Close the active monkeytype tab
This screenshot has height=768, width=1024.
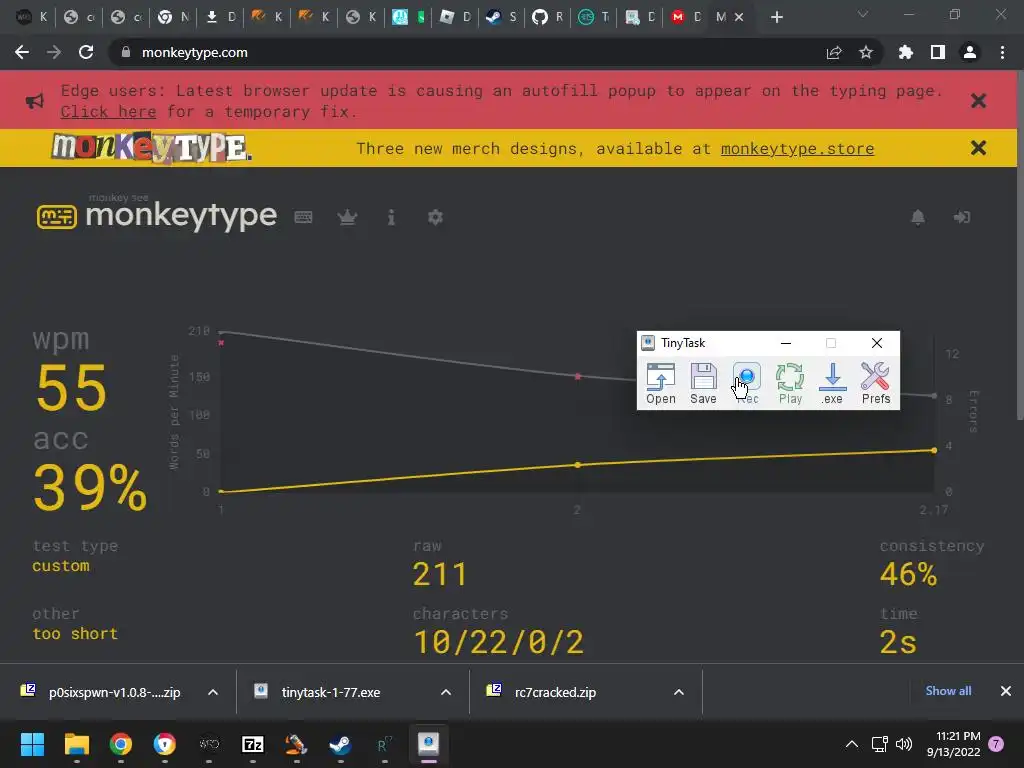tap(739, 18)
